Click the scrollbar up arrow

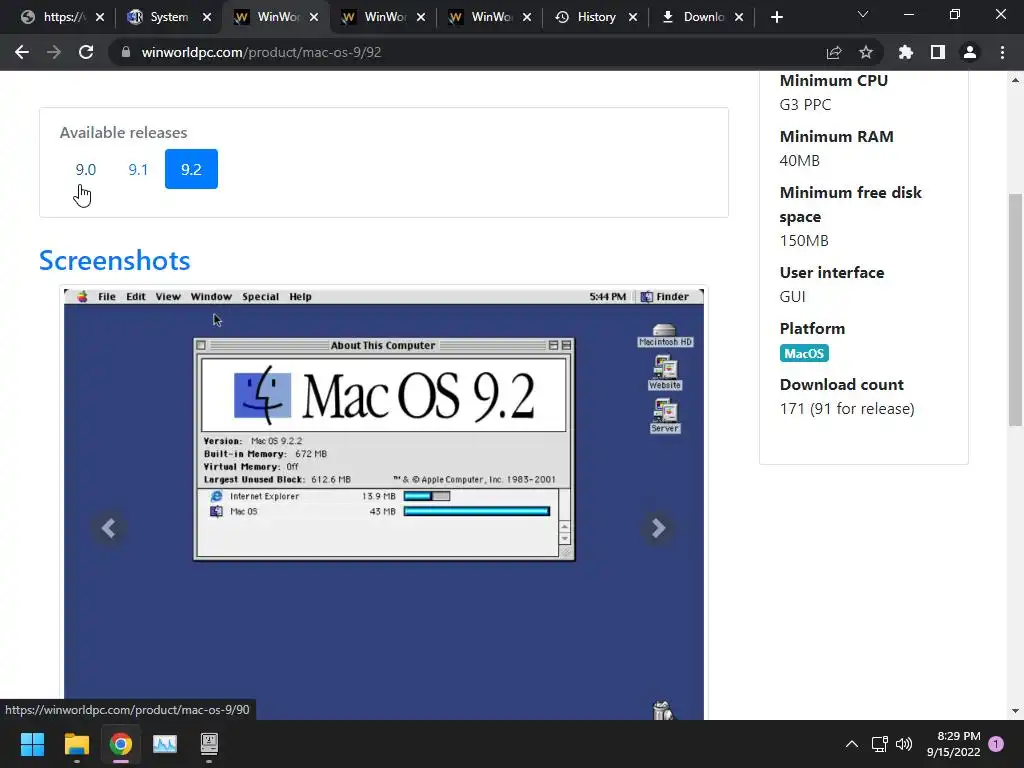pyautogui.click(x=1015, y=80)
